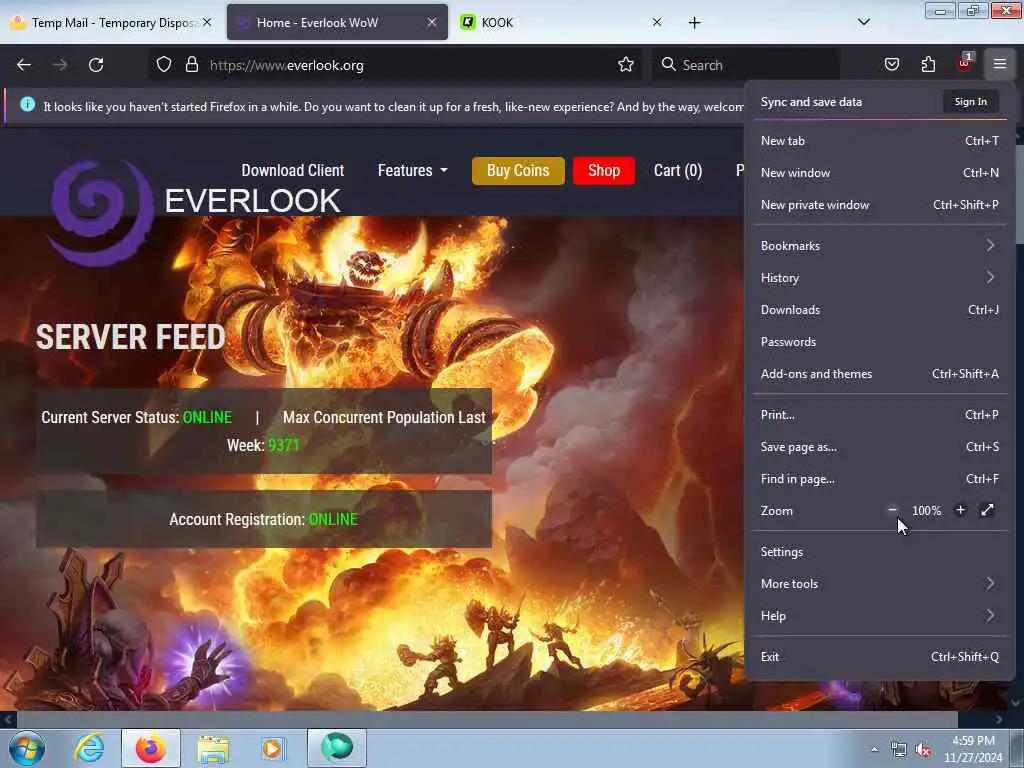Switch to the KOOK tab
Viewport: 1024px width, 768px height.
562,23
